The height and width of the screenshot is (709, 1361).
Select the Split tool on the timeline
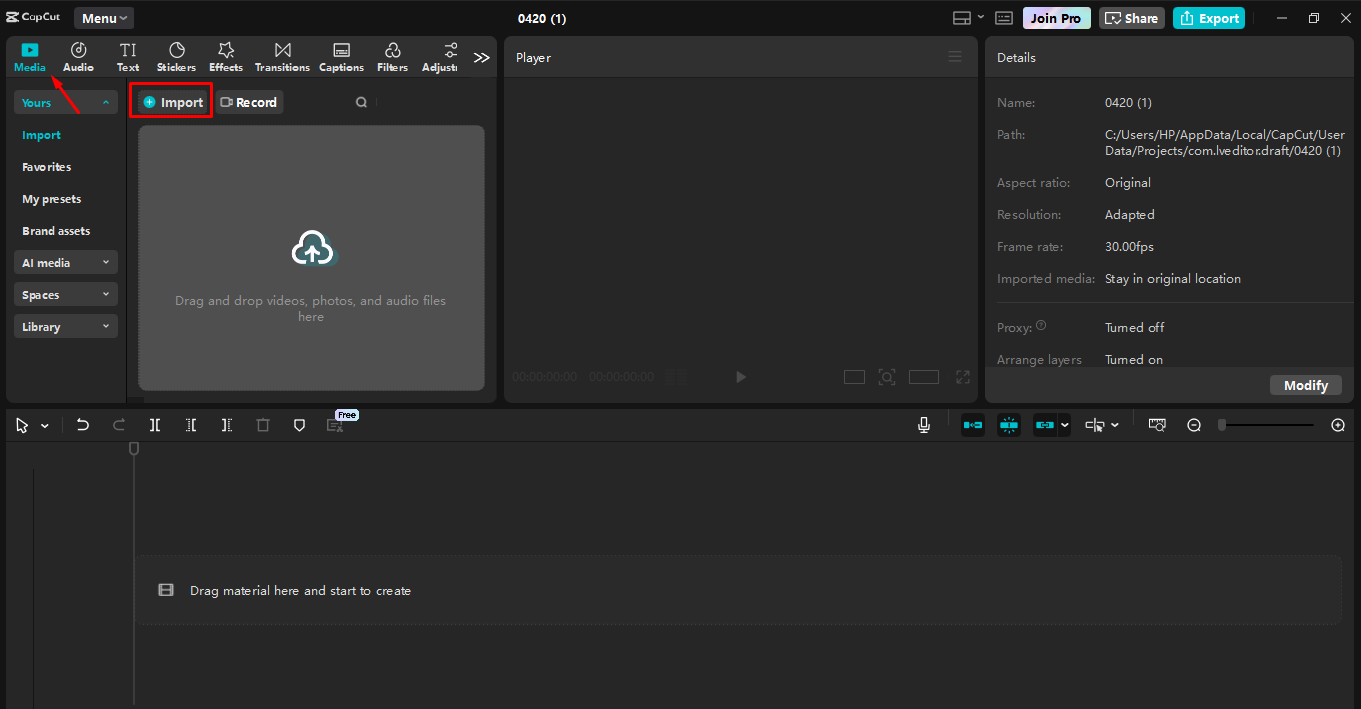pyautogui.click(x=155, y=424)
